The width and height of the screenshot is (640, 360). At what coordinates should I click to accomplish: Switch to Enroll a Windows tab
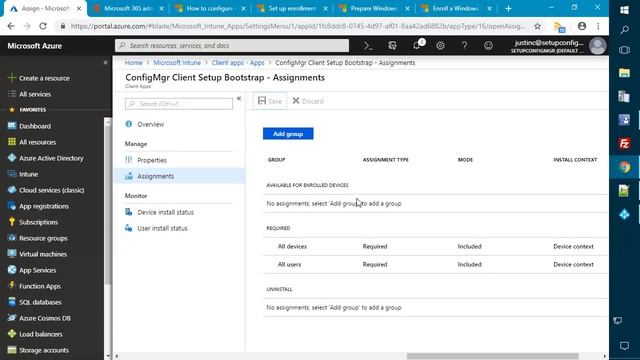point(456,8)
